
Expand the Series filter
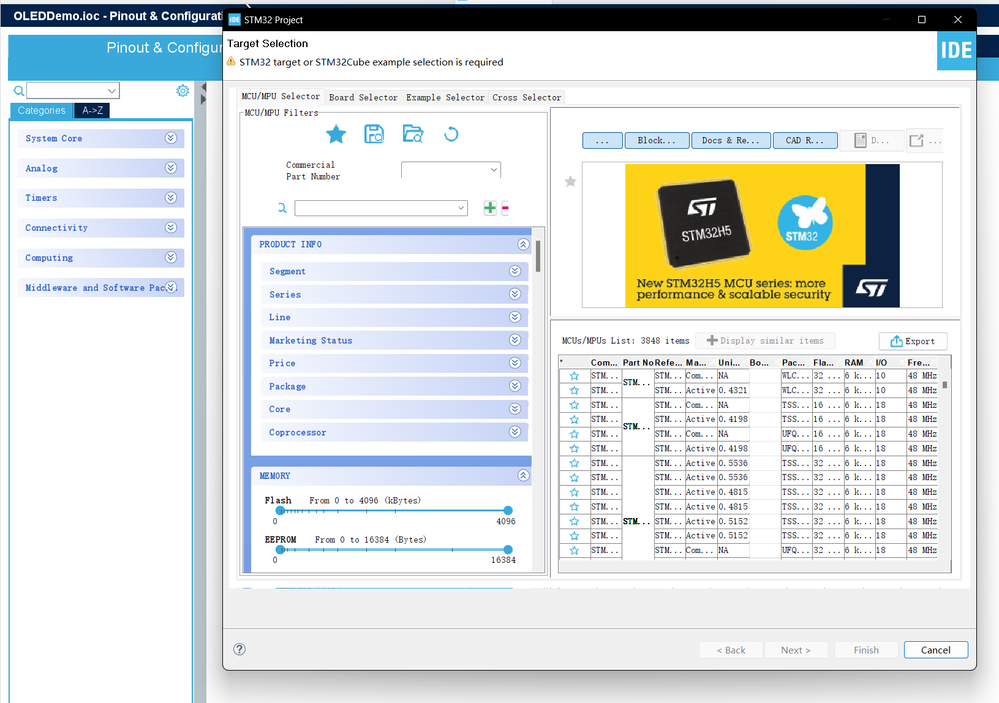[515, 294]
